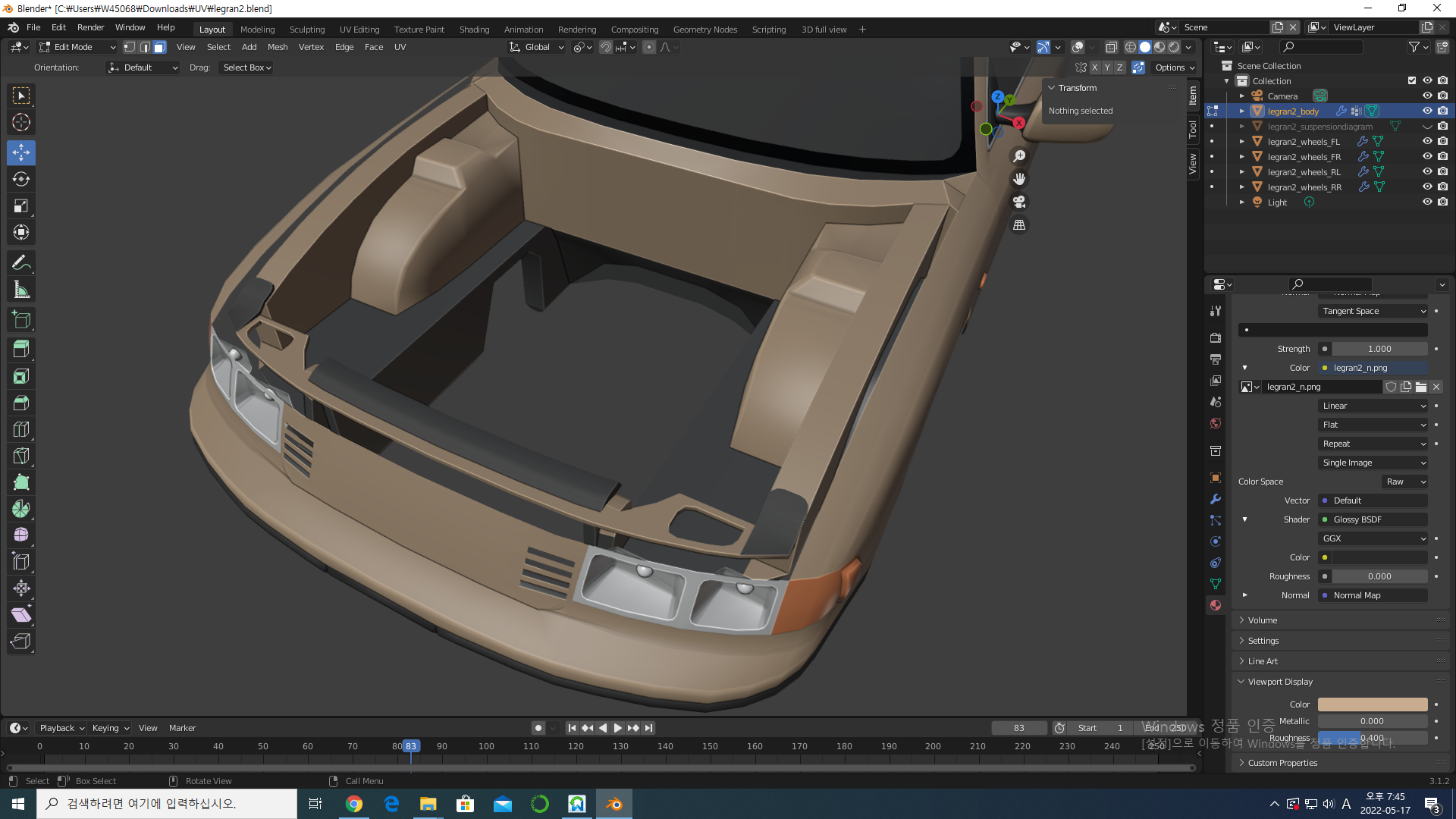The height and width of the screenshot is (819, 1456).
Task: Toggle Light visibility eye icon
Action: 1427,202
